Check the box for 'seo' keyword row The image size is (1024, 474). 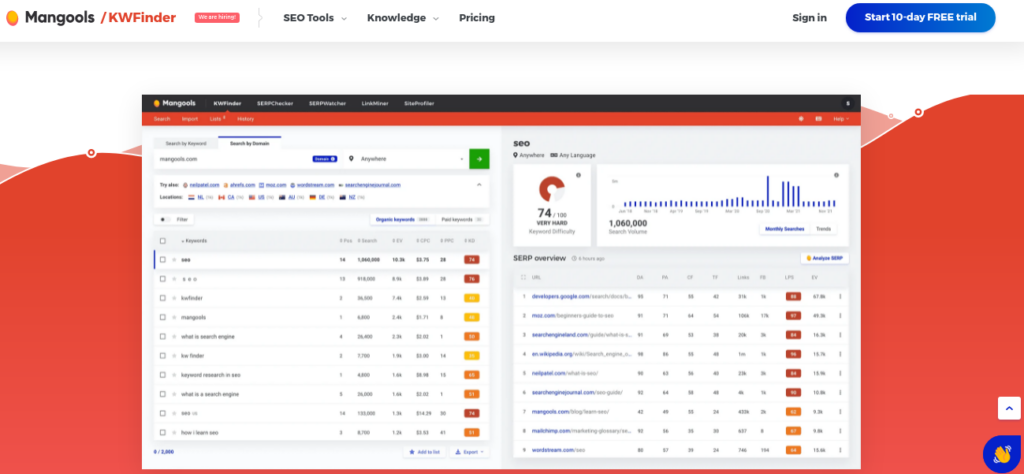click(163, 260)
